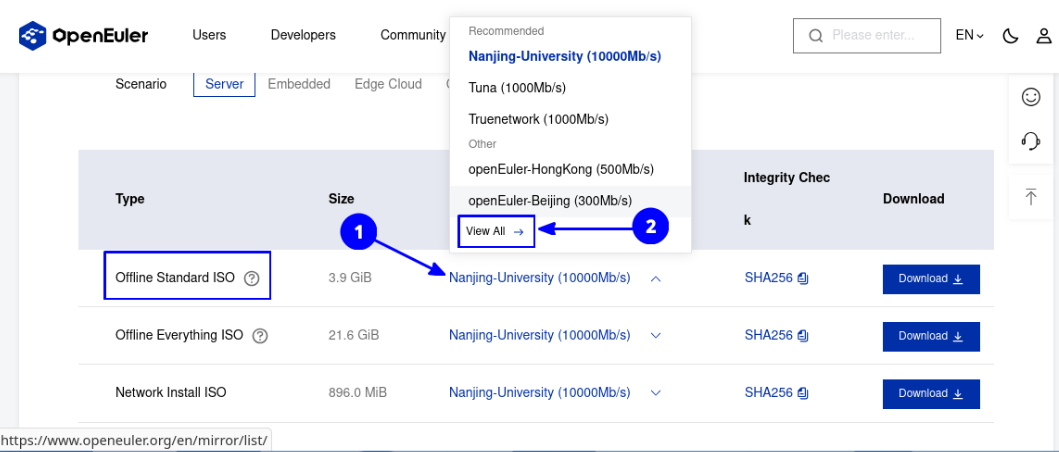Download the Network Install ISO

(931, 394)
